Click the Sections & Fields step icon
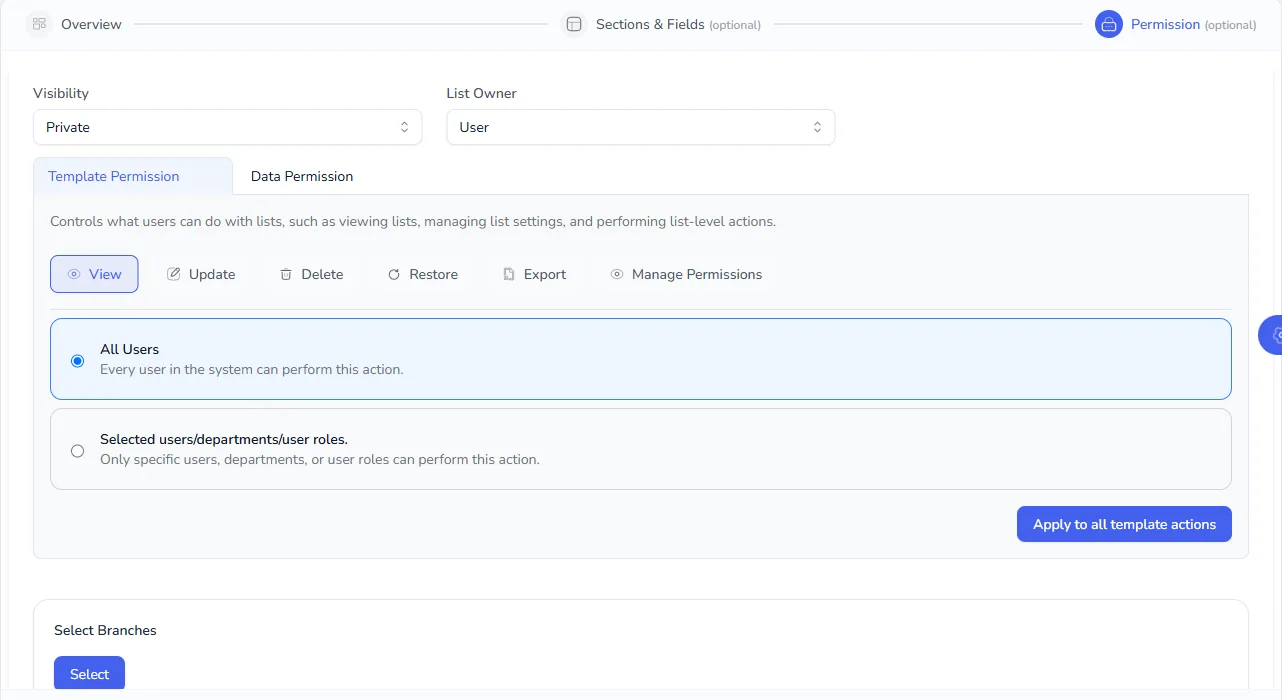The height and width of the screenshot is (700, 1282). click(x=574, y=24)
